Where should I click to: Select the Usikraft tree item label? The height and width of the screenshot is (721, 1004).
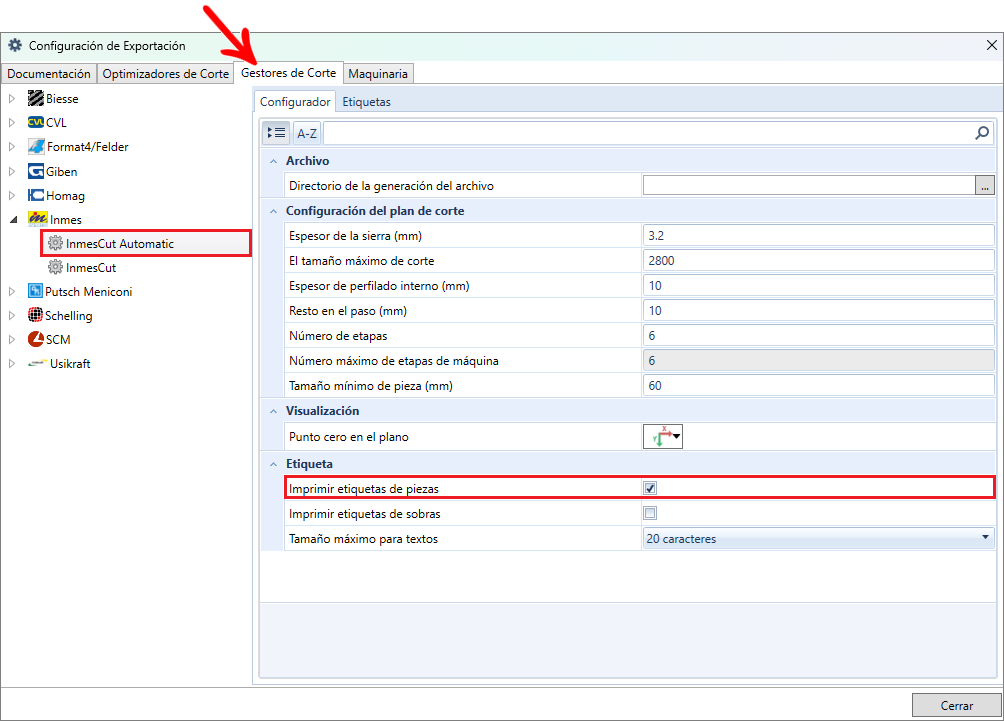coord(70,364)
